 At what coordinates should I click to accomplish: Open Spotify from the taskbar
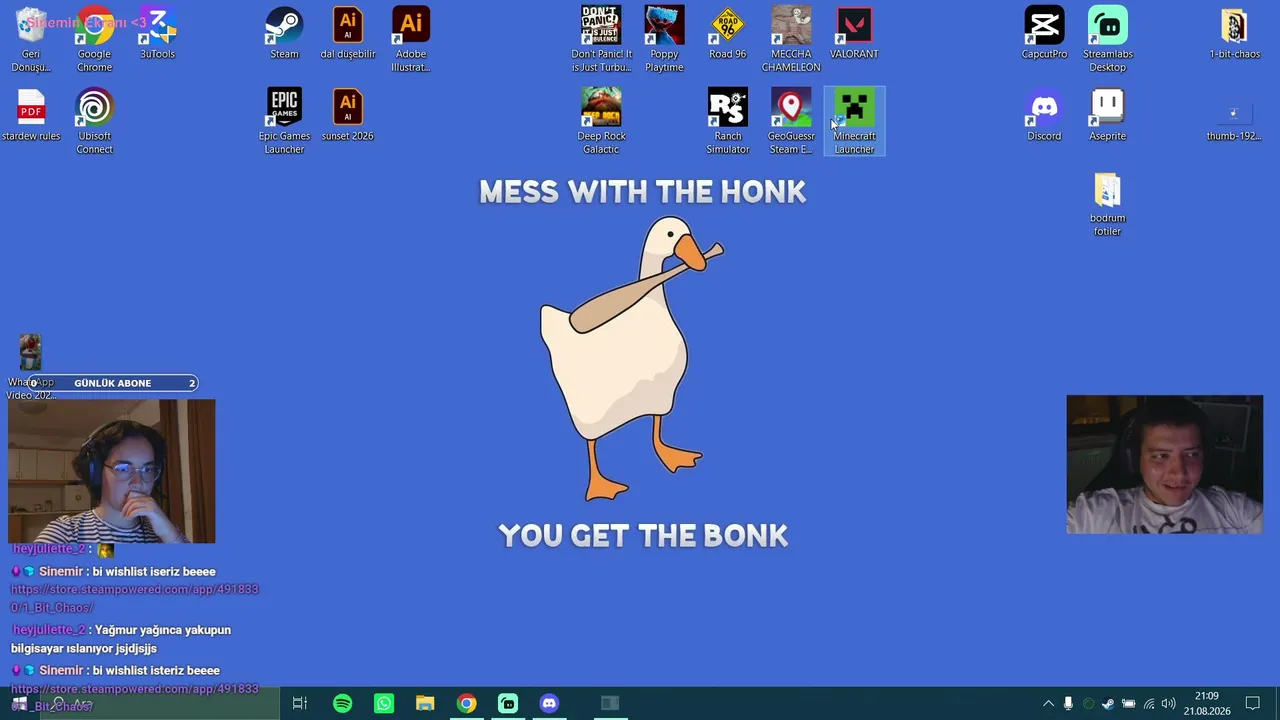343,703
